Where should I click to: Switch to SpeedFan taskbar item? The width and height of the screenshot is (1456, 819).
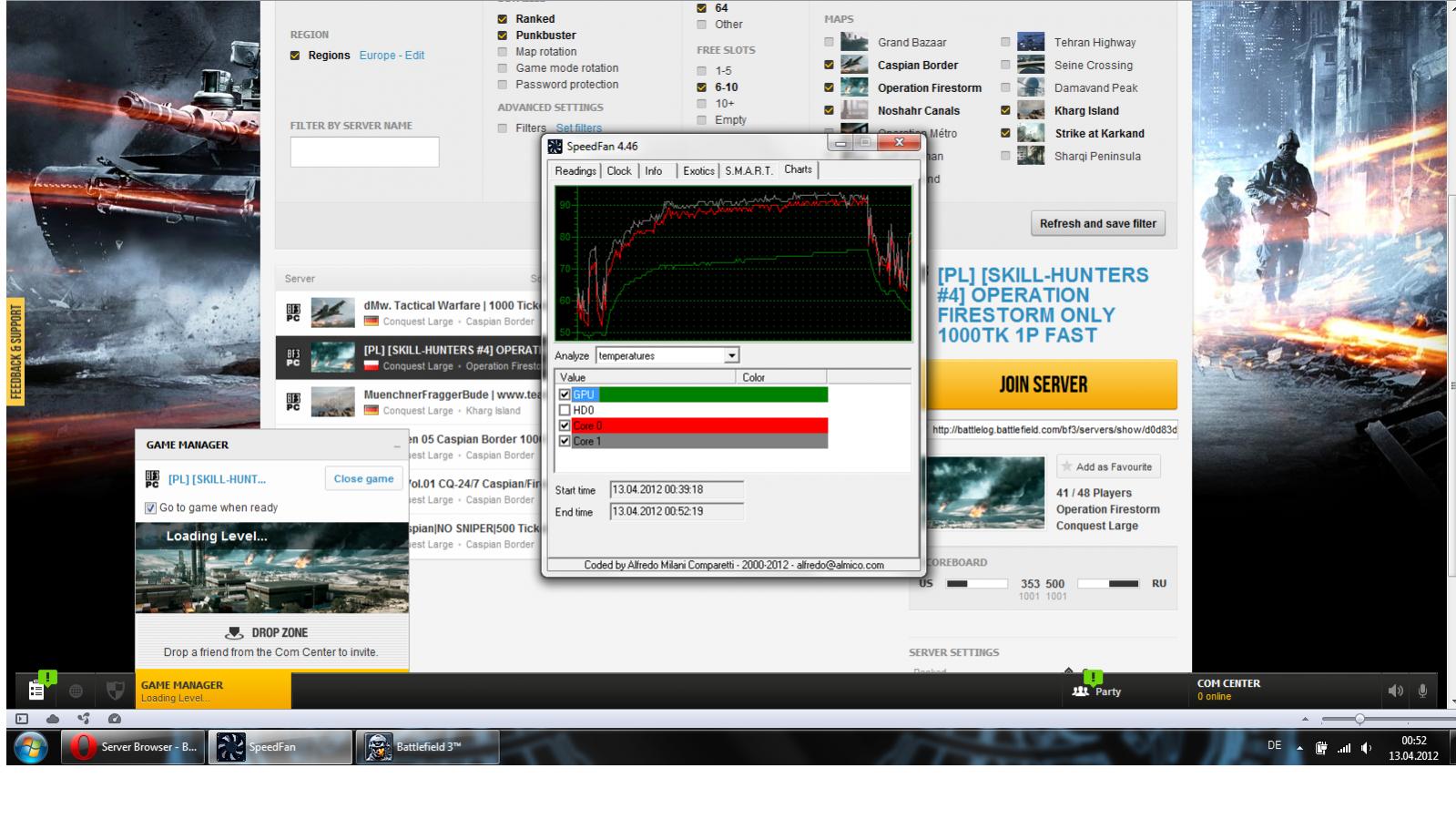coord(280,747)
